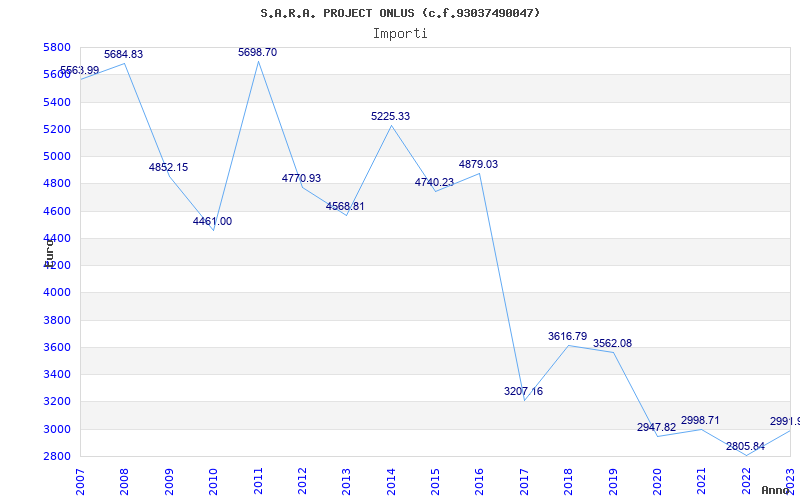Click y-axis value 5000
The image size is (800, 500).
coord(58,156)
